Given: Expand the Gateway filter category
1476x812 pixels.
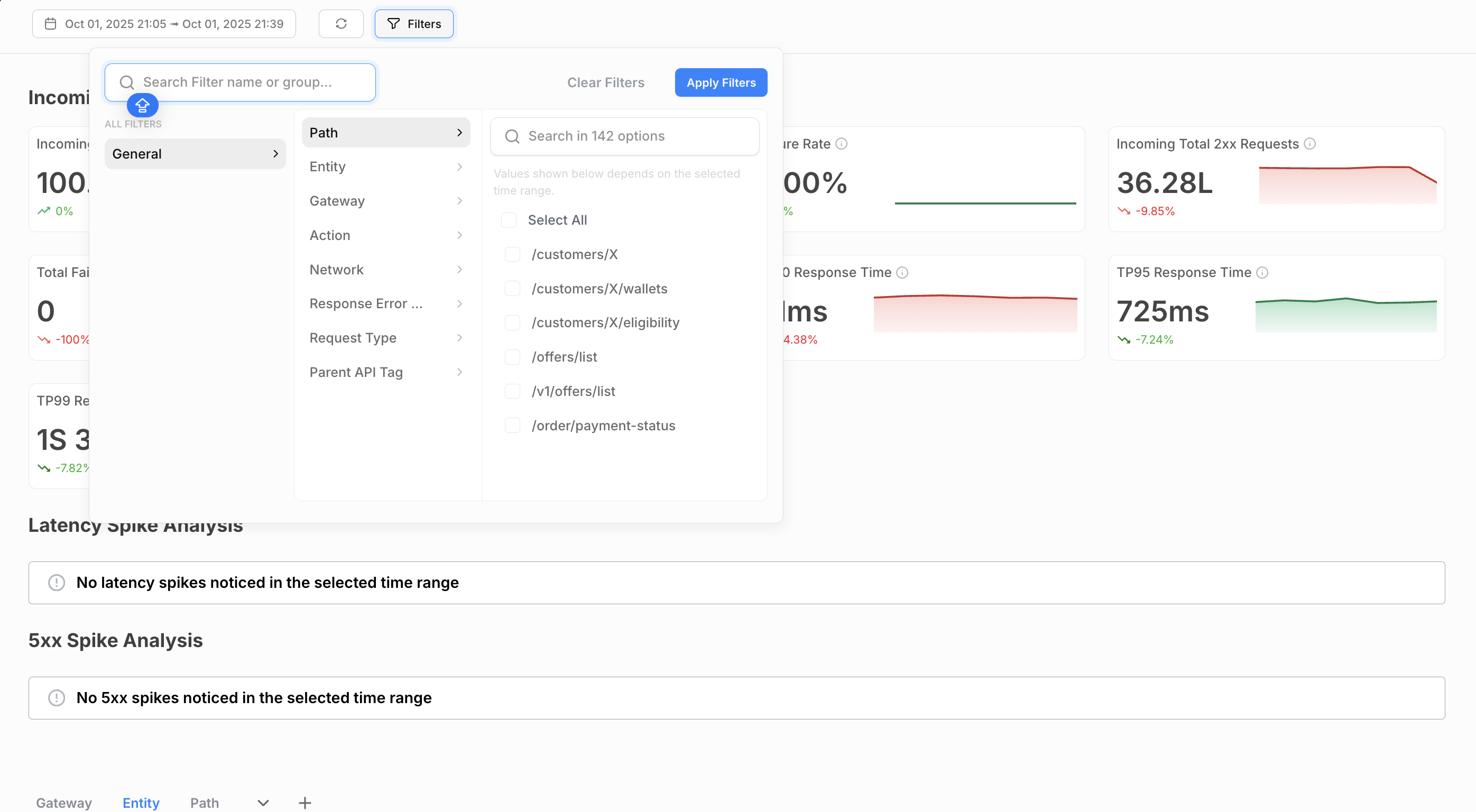Looking at the screenshot, I should click(385, 201).
